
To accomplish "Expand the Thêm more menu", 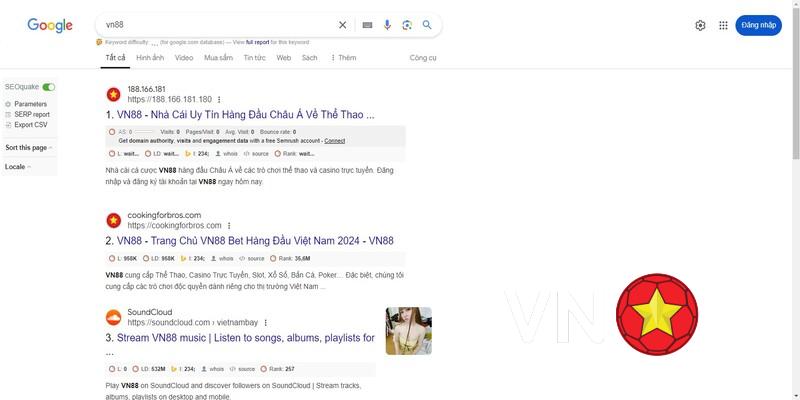I will pos(343,58).
